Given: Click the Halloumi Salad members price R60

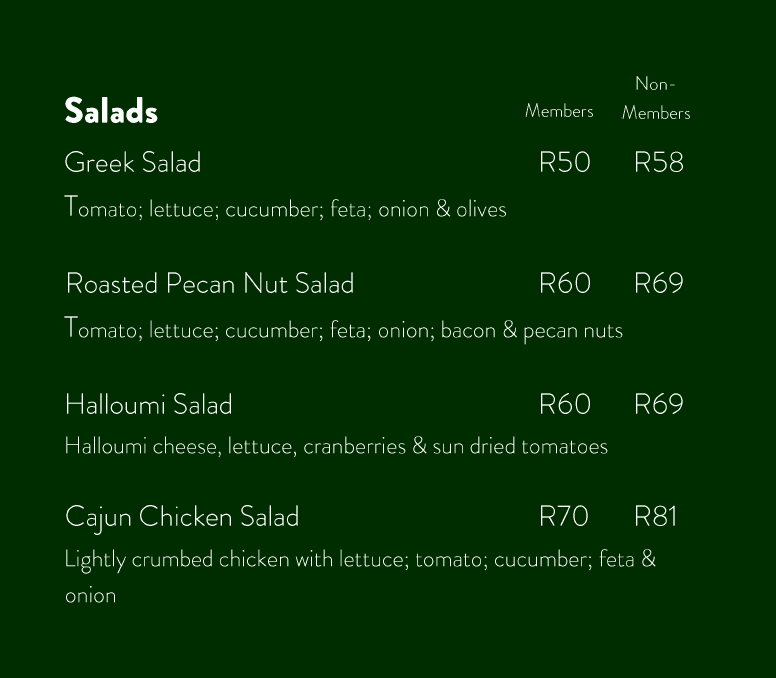Looking at the screenshot, I should click(564, 405).
